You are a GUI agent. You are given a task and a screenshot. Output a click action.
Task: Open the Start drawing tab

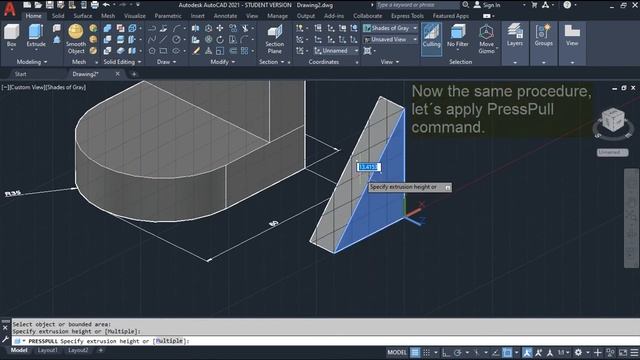[x=20, y=74]
